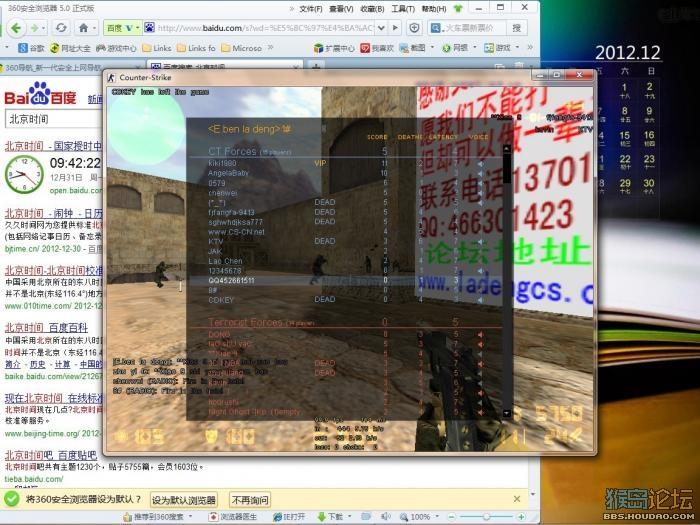Viewport: 700px width, 525px height.
Task: Open 北京时间_百度百科 search result
Action: [46, 328]
